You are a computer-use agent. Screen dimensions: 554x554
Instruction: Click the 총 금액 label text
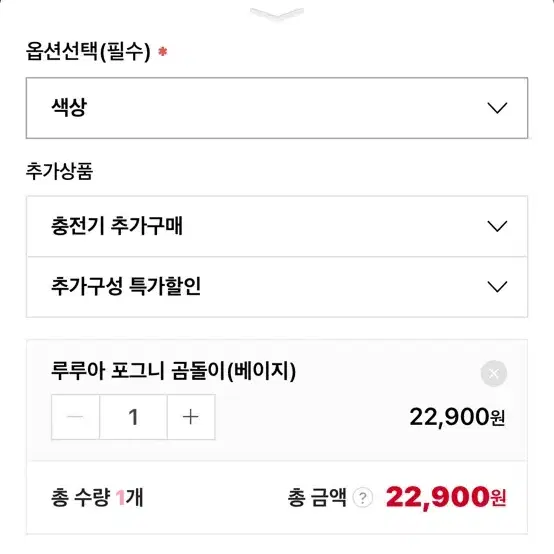click(317, 497)
